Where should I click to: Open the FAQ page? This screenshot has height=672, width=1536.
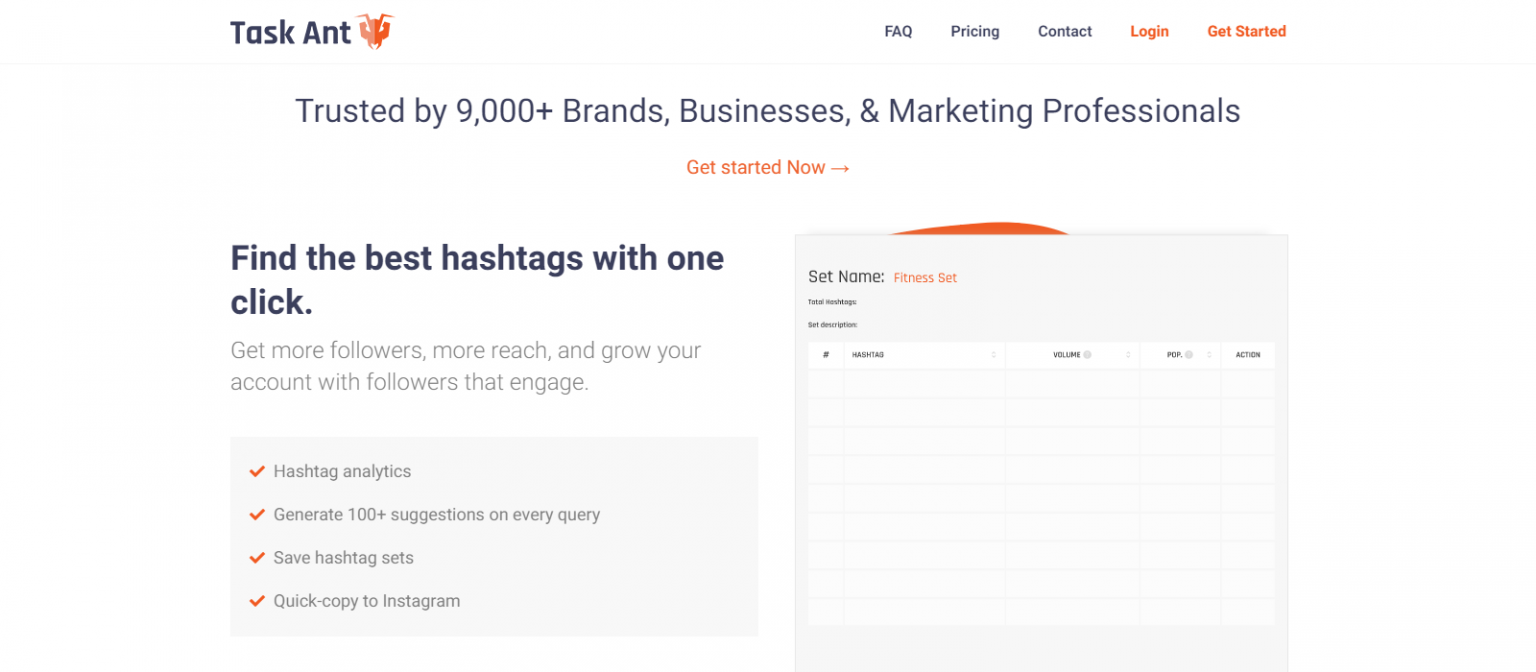click(898, 31)
